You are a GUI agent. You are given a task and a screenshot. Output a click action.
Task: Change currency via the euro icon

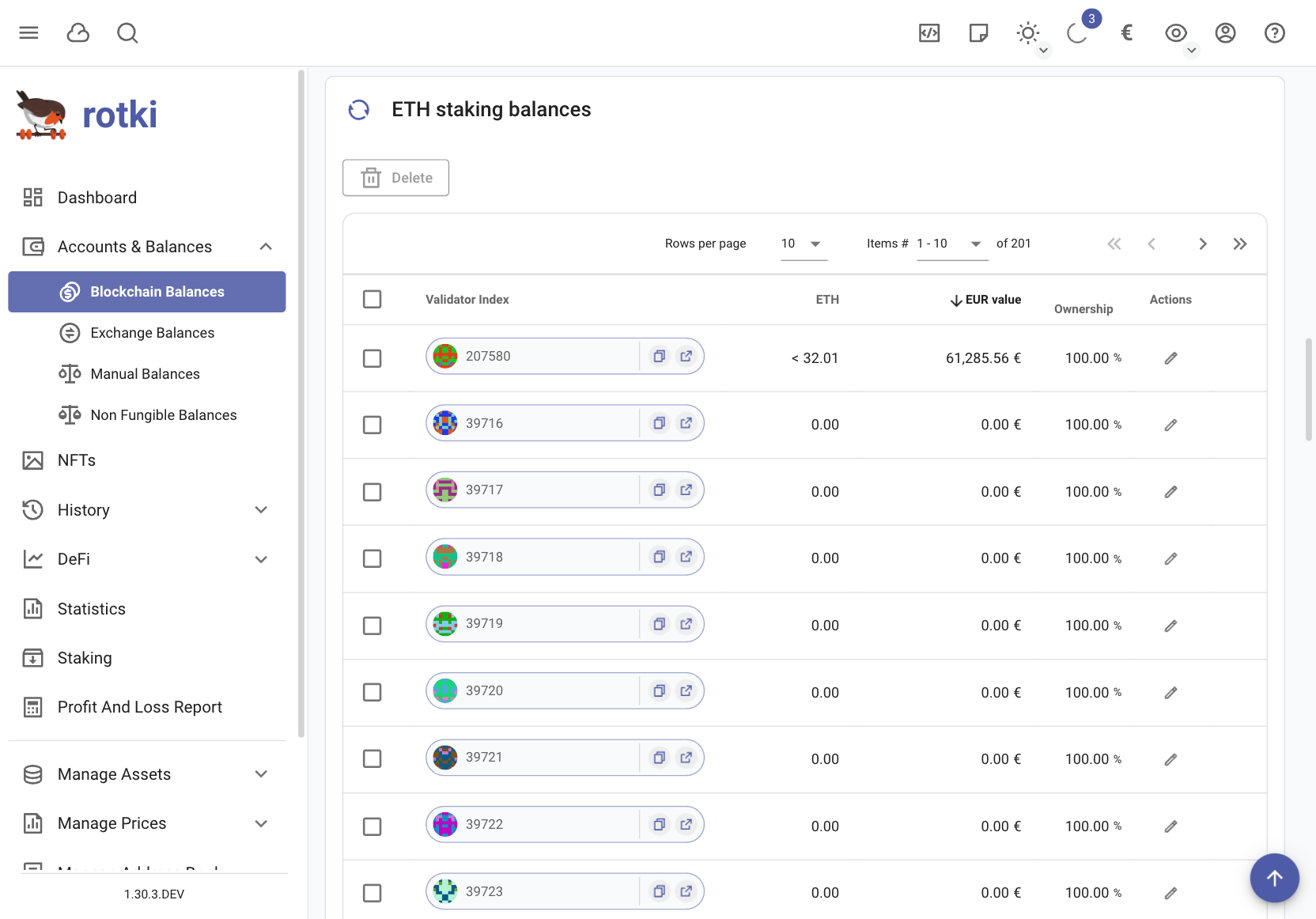[1127, 32]
